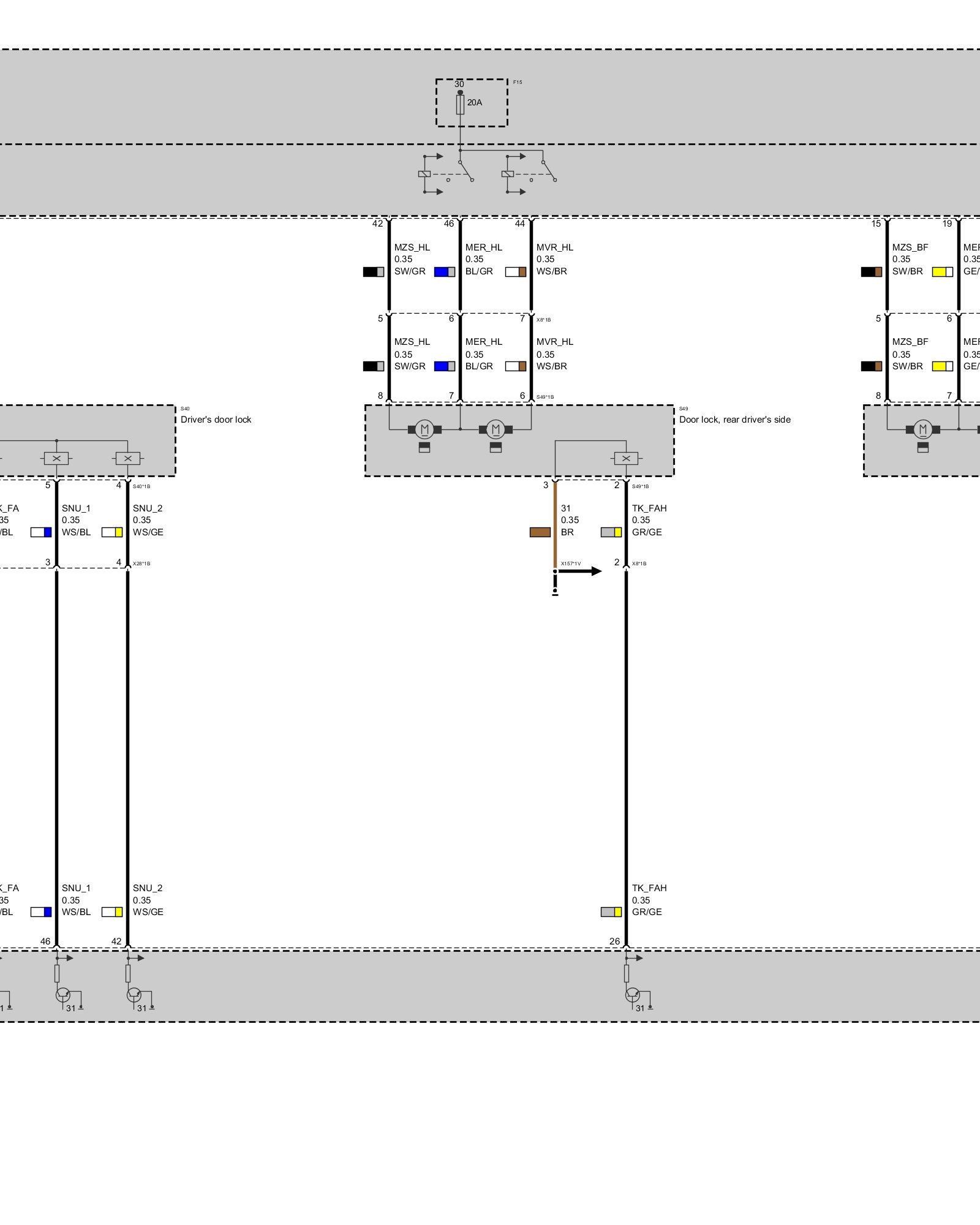This screenshot has height=1225, width=980.
Task: Click the second motor symbol in rear driver's door lock
Action: [496, 429]
